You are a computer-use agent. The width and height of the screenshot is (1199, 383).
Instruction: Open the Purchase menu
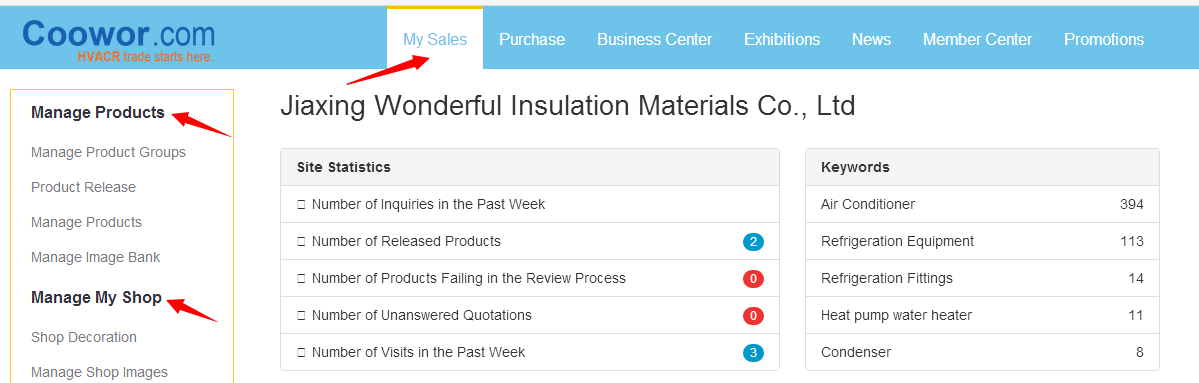(x=532, y=39)
